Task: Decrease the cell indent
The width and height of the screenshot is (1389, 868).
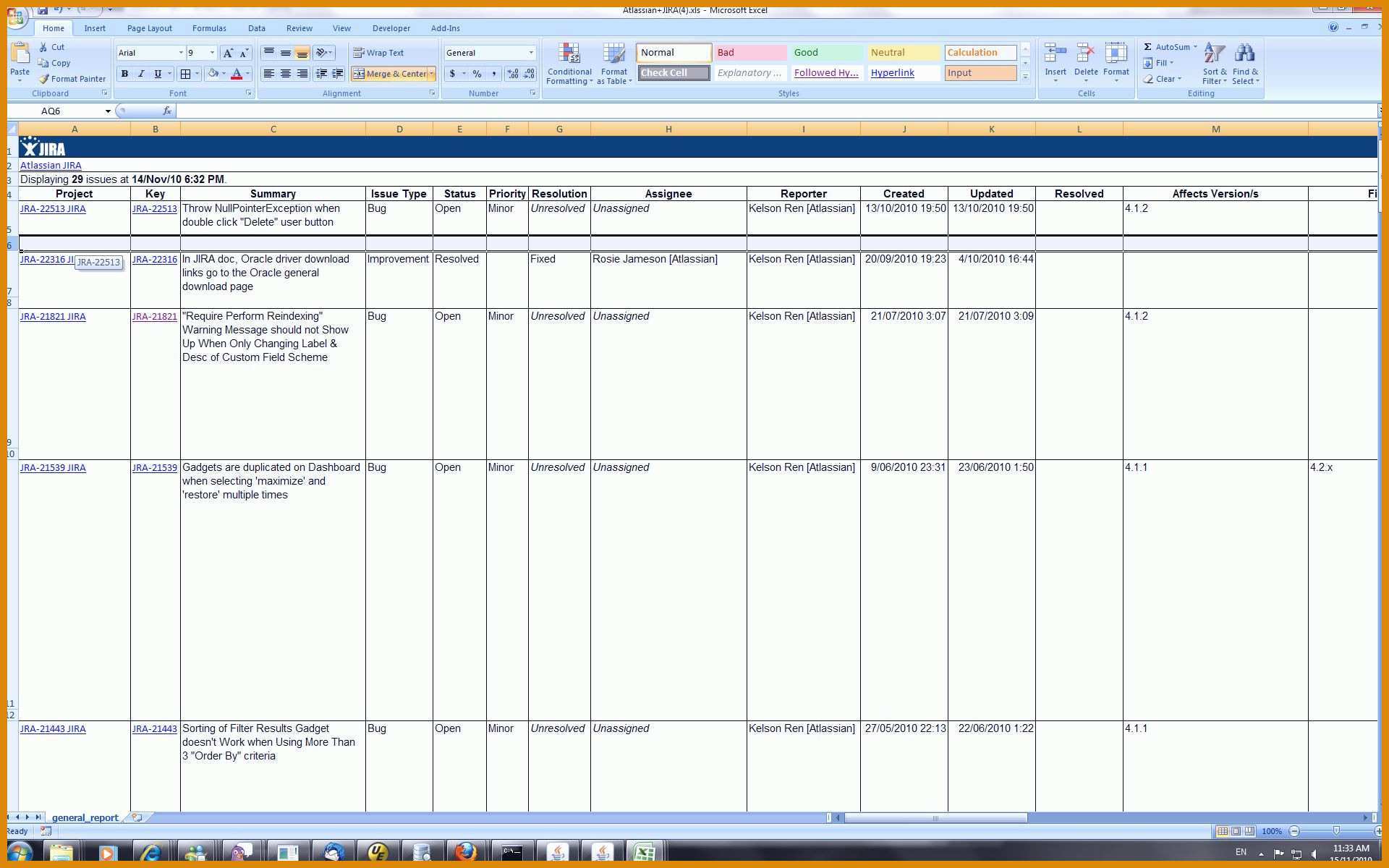Action: (321, 74)
